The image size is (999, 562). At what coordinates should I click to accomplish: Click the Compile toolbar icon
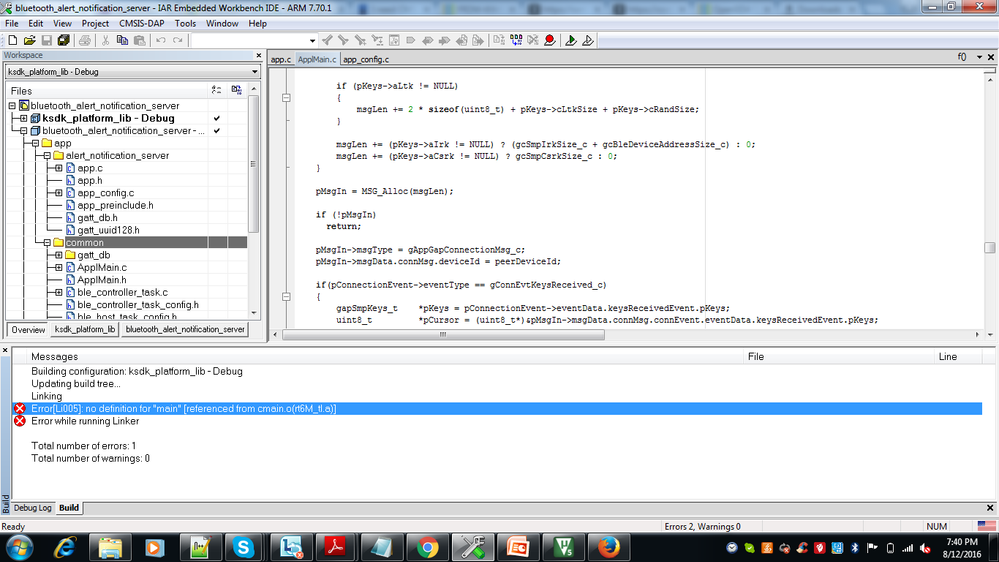[x=500, y=40]
